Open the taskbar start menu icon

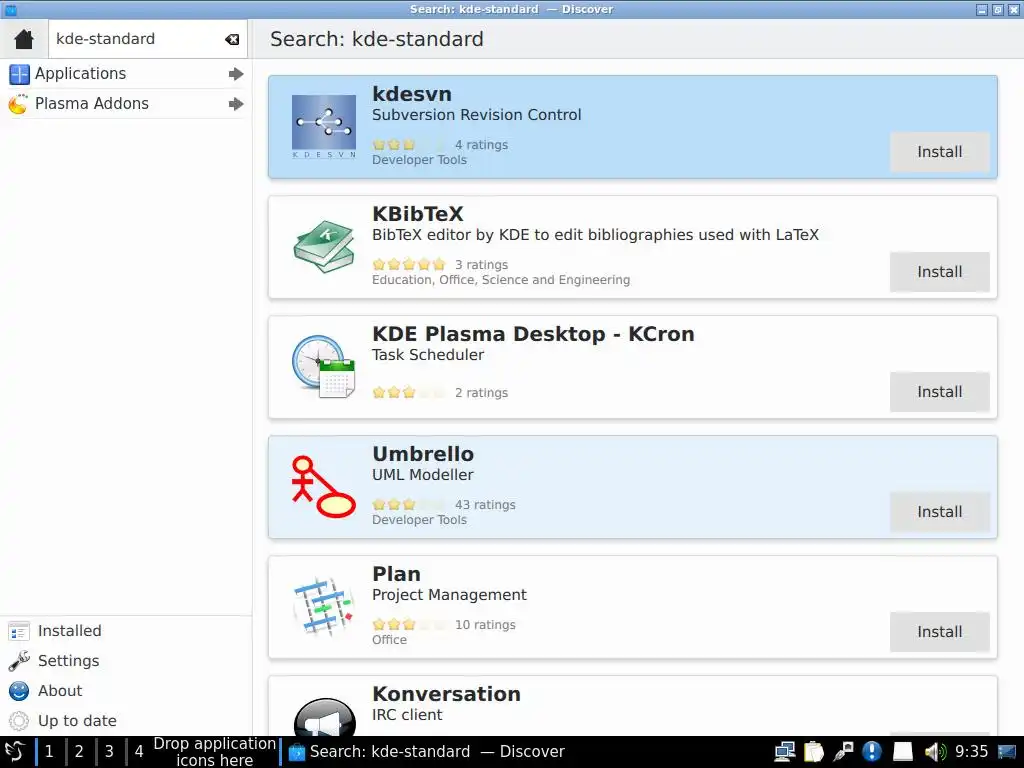pyautogui.click(x=15, y=752)
